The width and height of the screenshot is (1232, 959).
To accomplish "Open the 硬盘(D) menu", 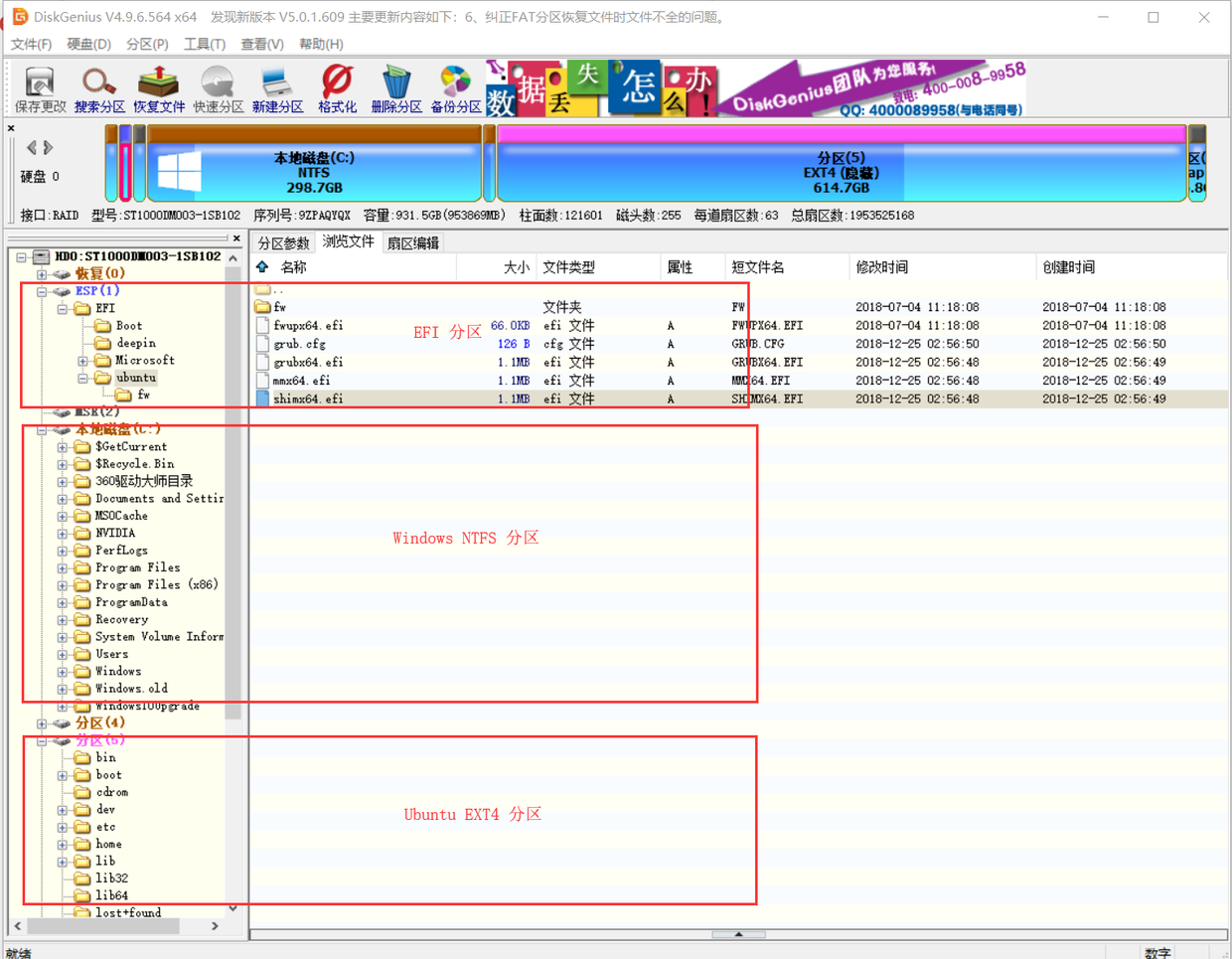I will 88,45.
